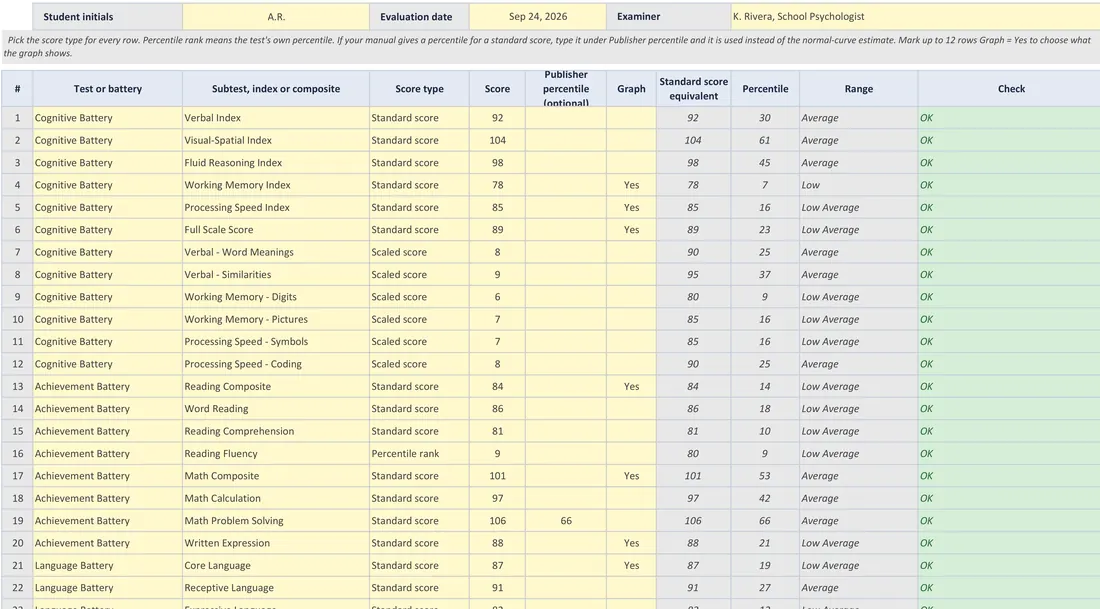This screenshot has width=1100, height=609.
Task: Select the Examiner label cell
Action: (x=669, y=16)
